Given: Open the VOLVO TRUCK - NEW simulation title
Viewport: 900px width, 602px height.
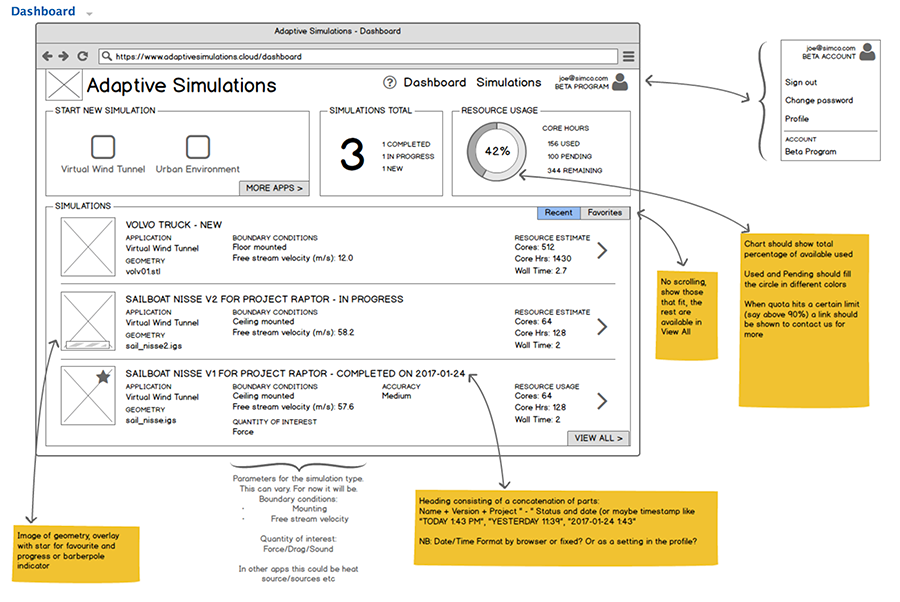Looking at the screenshot, I should click(x=173, y=225).
